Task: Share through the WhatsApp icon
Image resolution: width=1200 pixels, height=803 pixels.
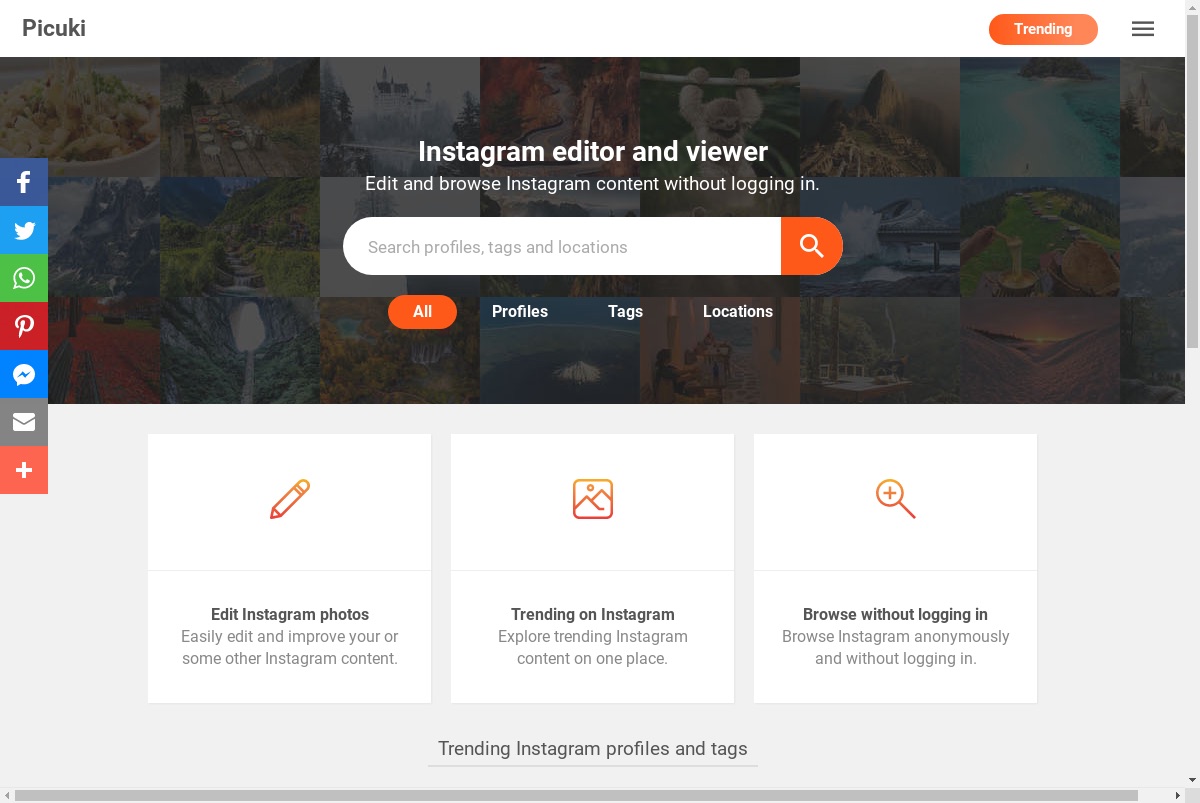Action: pos(24,278)
